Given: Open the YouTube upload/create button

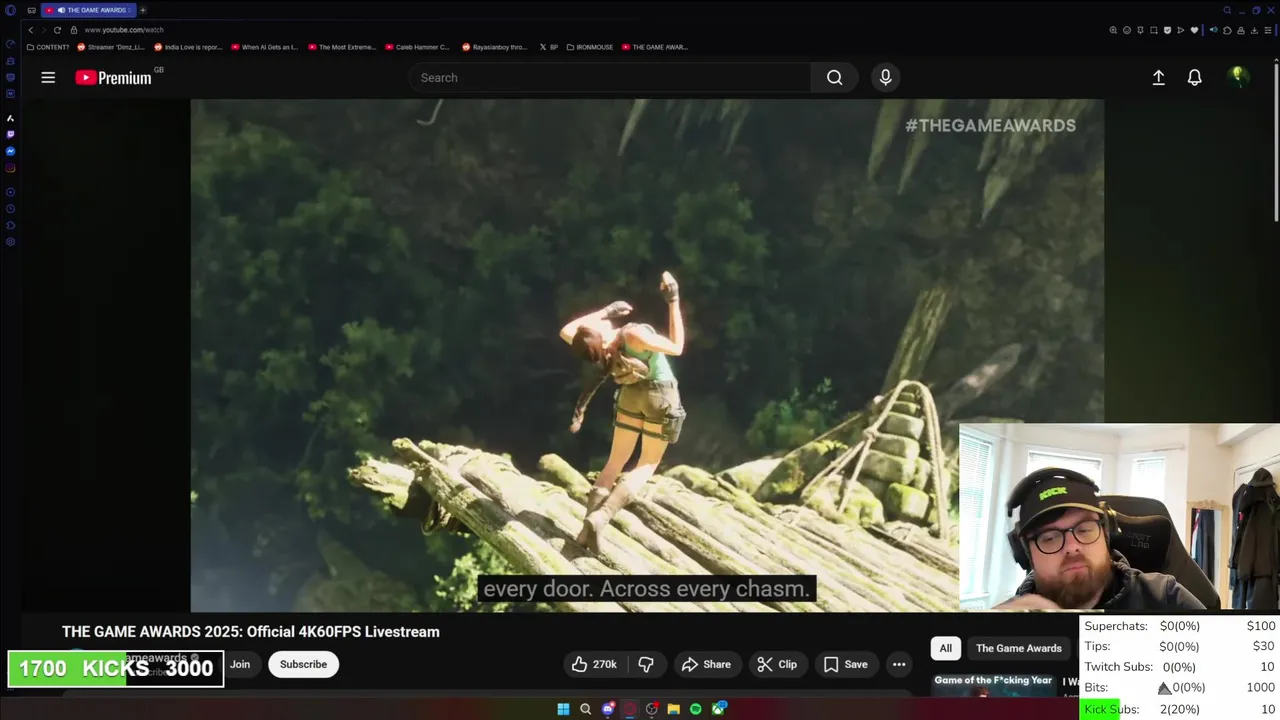Looking at the screenshot, I should click(1158, 77).
